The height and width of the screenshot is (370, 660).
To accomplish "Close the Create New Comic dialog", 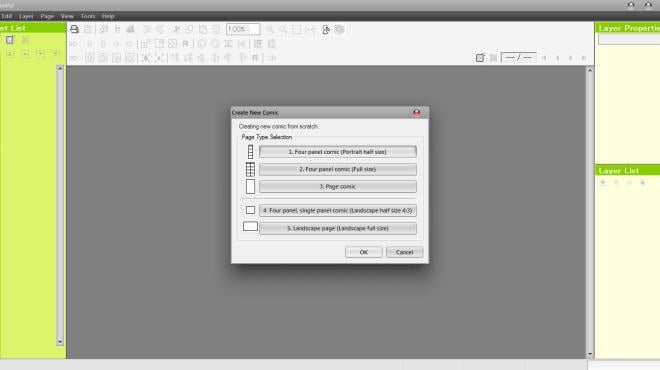I will 416,112.
